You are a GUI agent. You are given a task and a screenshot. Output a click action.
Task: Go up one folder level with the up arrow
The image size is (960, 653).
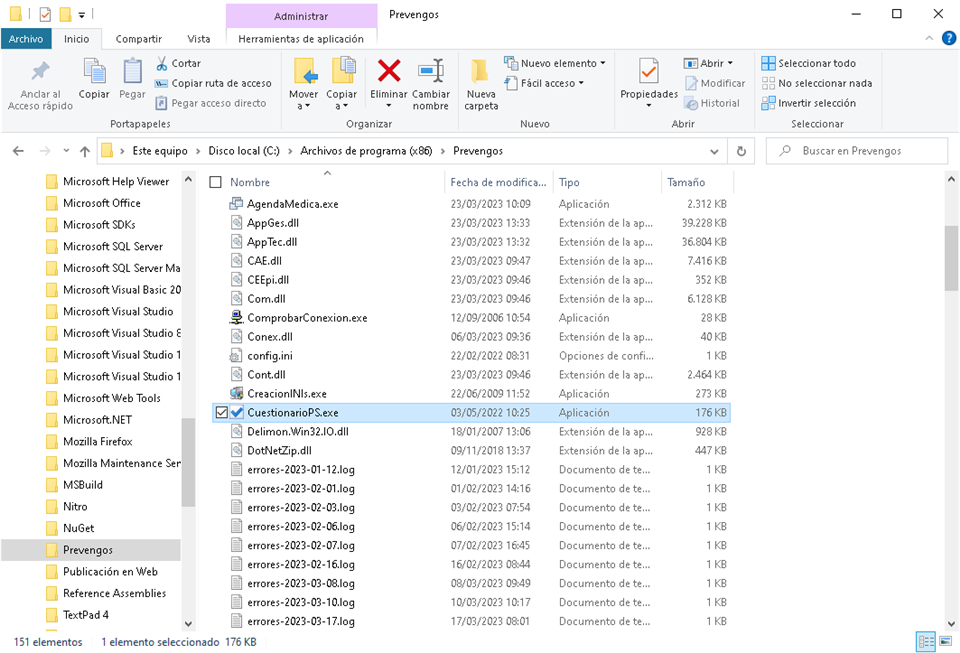point(84,151)
